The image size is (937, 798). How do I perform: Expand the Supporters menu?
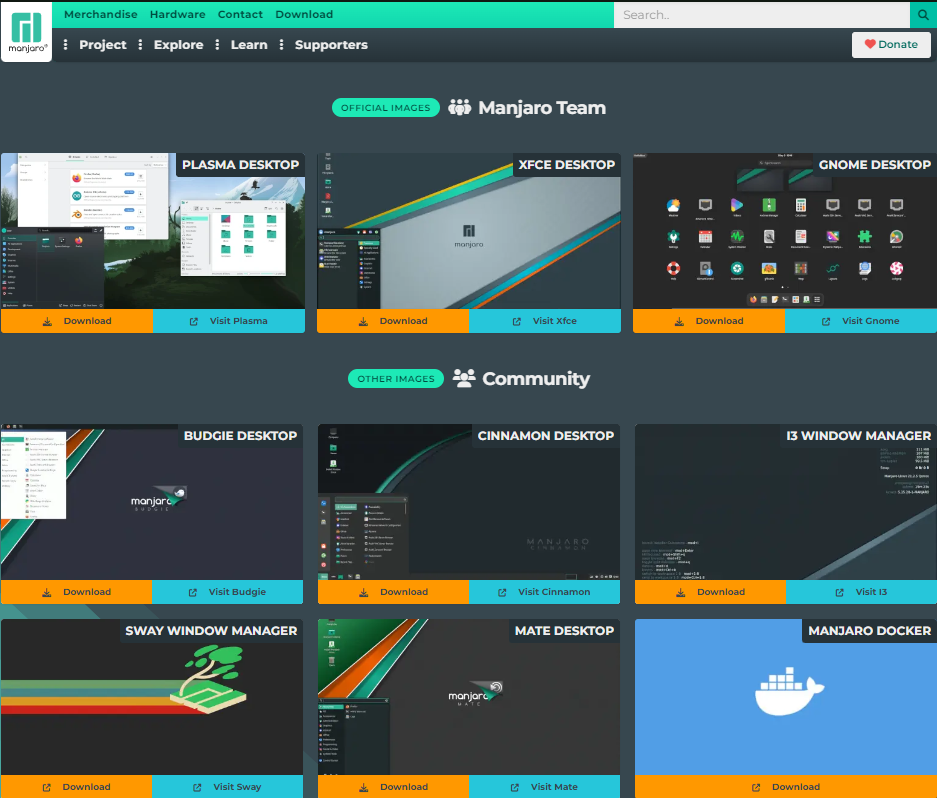330,44
